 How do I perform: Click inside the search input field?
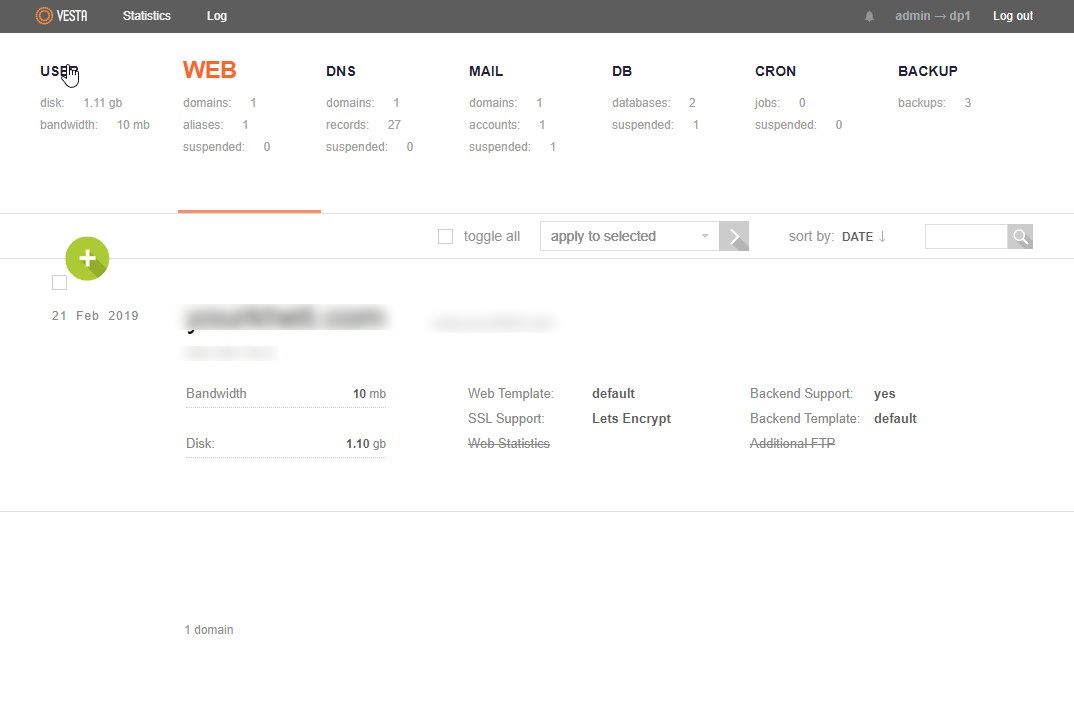pyautogui.click(x=965, y=236)
